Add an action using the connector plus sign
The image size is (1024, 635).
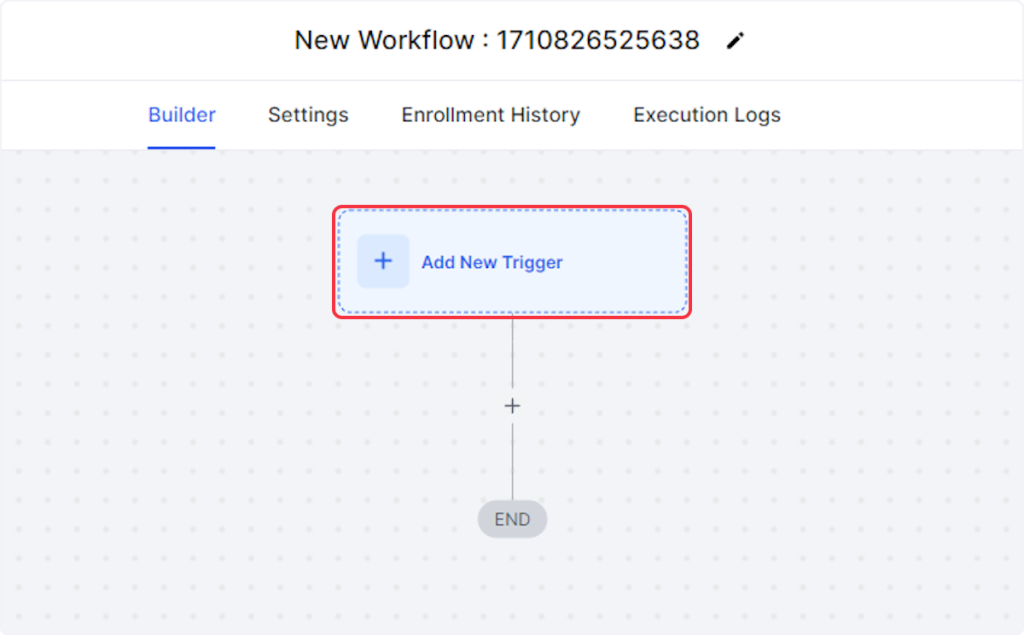[x=512, y=406]
